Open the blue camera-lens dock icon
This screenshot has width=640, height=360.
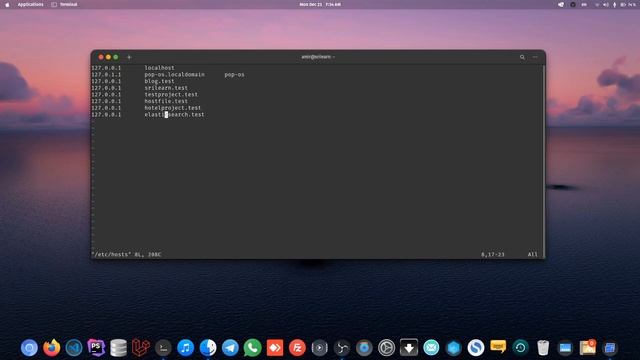pyautogui.click(x=364, y=348)
